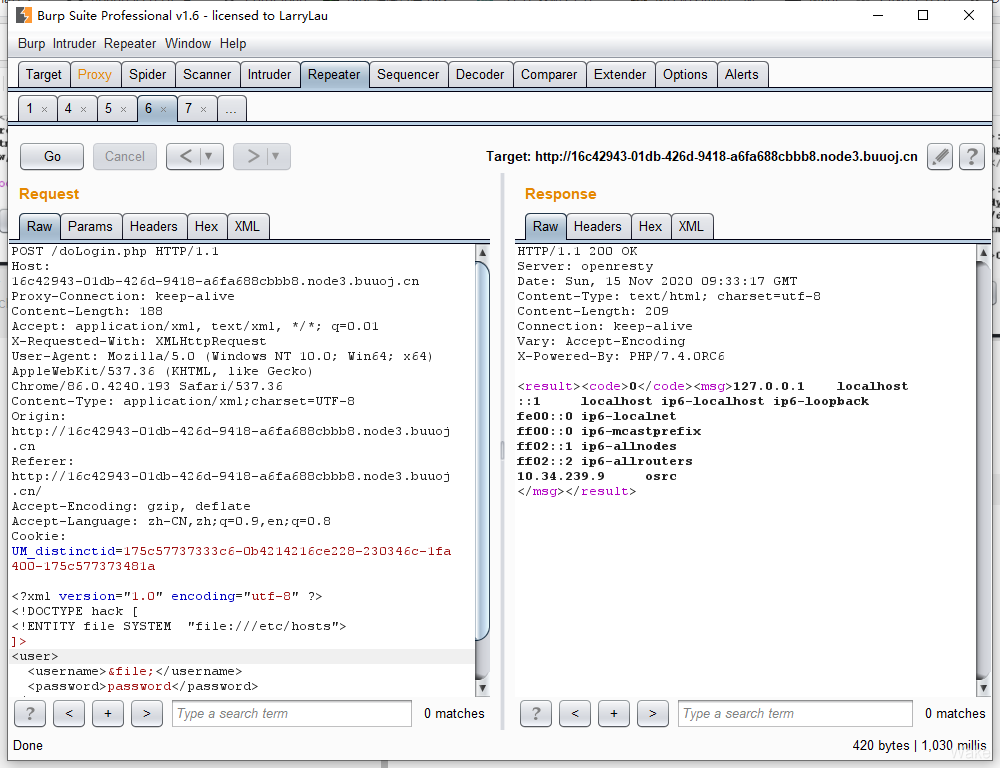Open the Window menu
Viewport: 1000px width, 768px height.
(188, 43)
